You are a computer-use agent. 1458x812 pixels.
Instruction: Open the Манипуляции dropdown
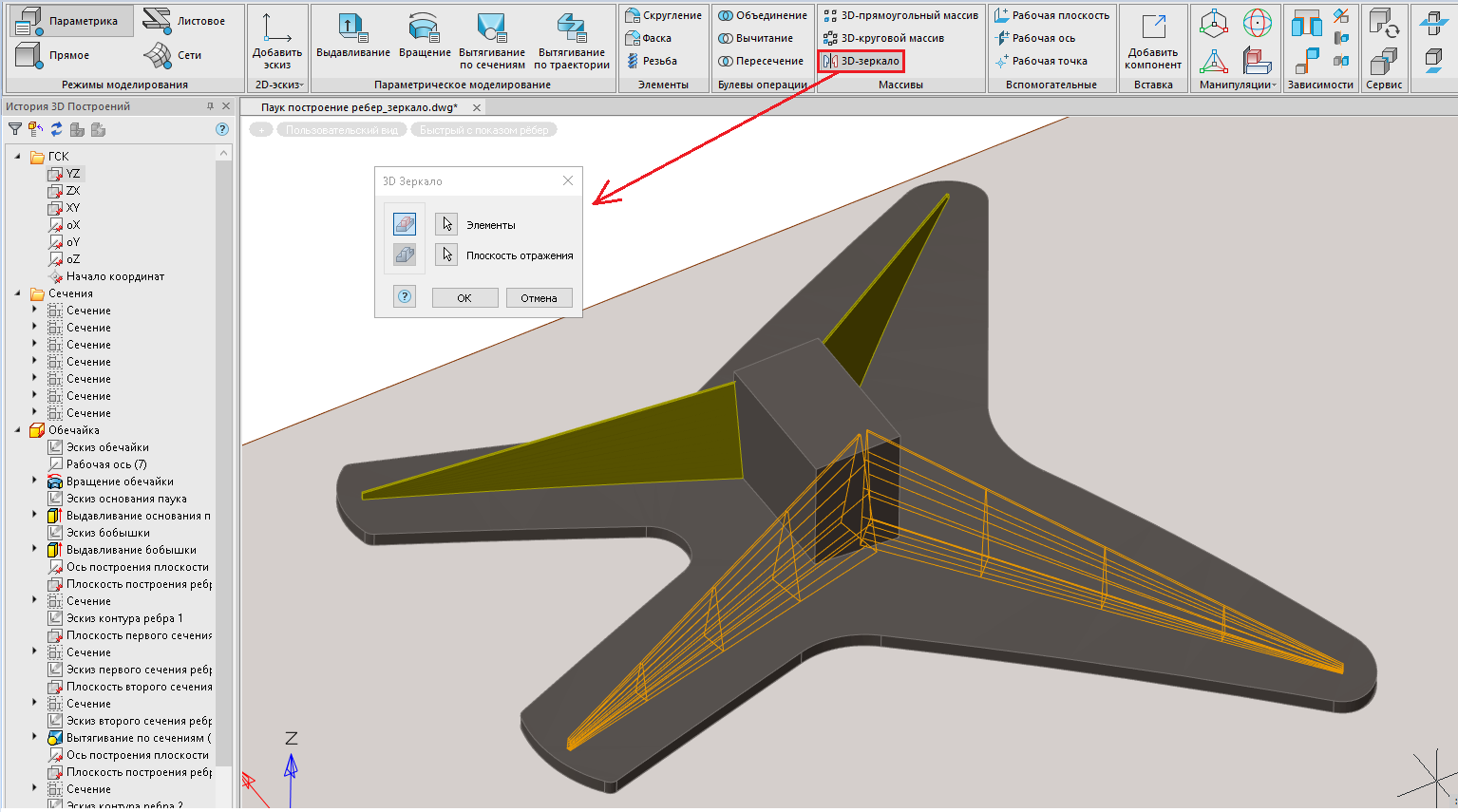1235,85
